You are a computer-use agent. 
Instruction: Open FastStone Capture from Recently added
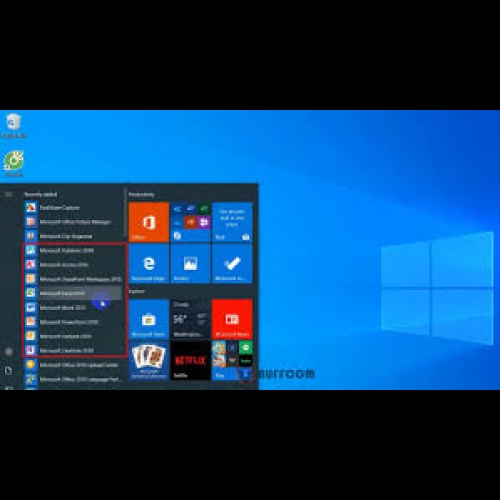73,208
